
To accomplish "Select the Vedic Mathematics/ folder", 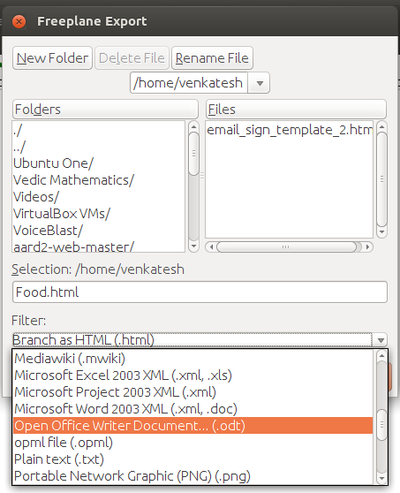I will pos(98,180).
